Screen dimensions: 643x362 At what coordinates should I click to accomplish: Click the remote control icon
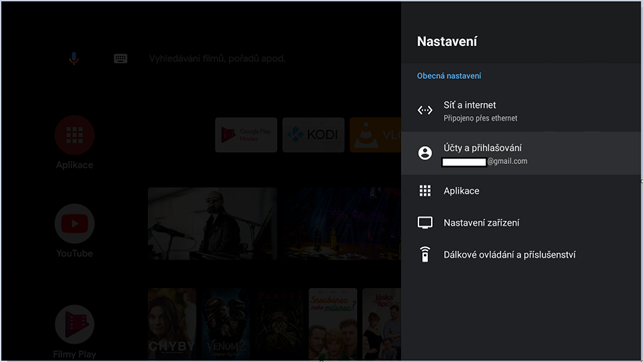[x=425, y=254]
